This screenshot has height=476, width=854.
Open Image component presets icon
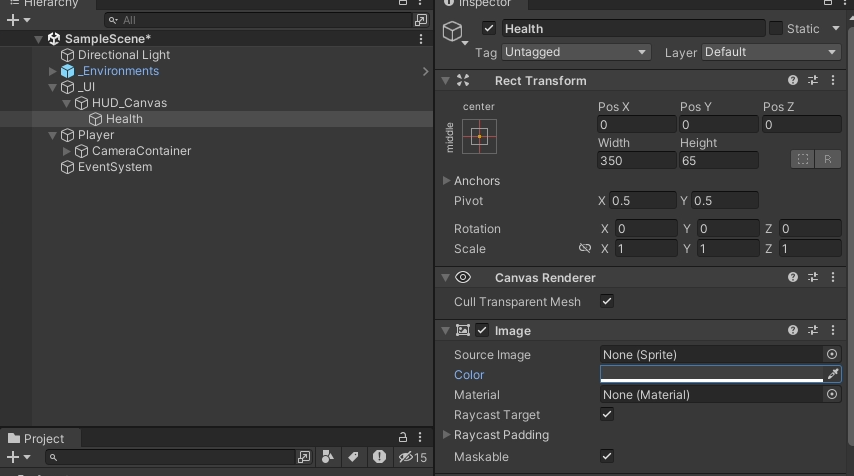click(813, 330)
